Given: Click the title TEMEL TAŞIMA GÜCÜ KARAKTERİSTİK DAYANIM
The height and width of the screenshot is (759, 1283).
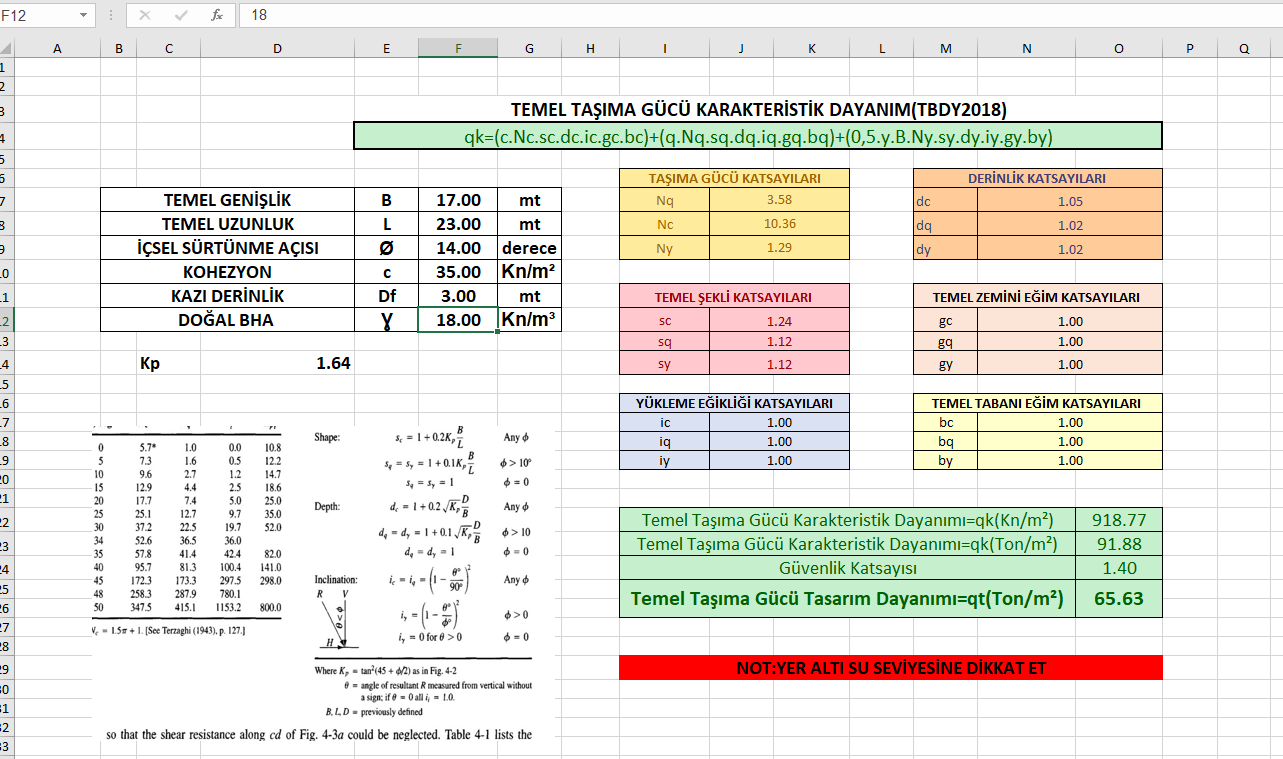Looking at the screenshot, I should 758,110.
